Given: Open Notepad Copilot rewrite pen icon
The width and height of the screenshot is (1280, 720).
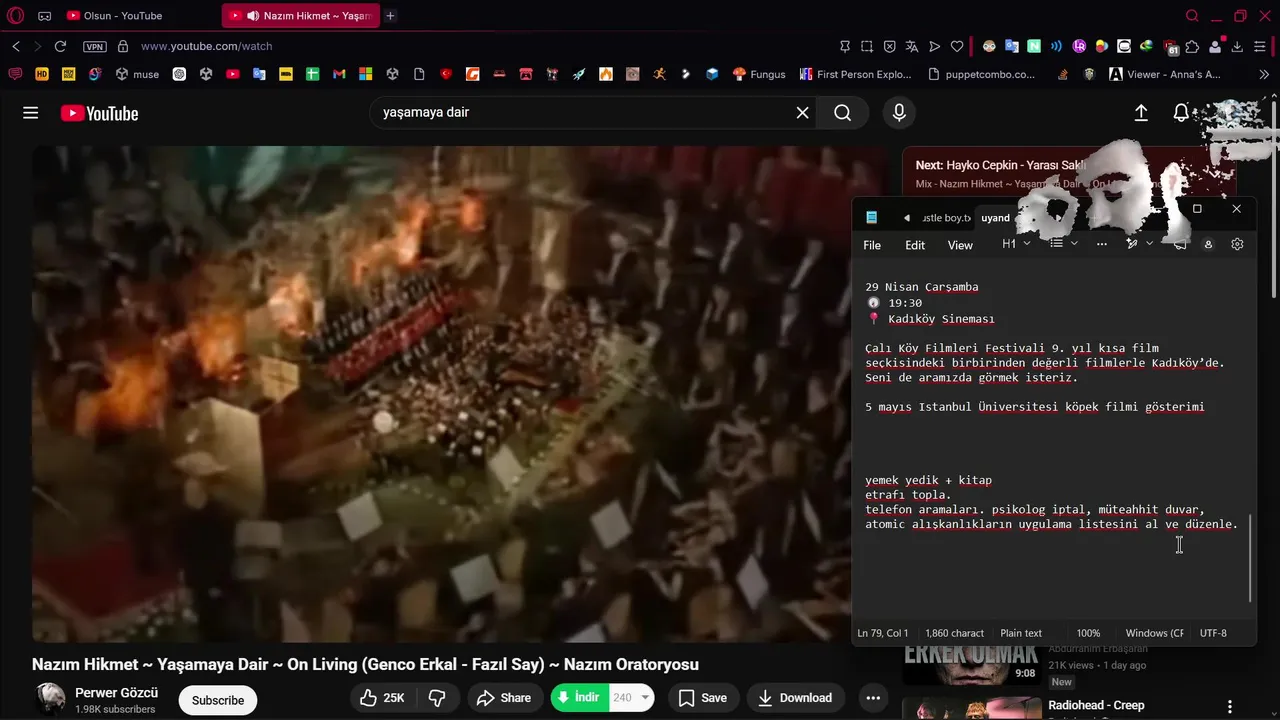Looking at the screenshot, I should click(1132, 244).
